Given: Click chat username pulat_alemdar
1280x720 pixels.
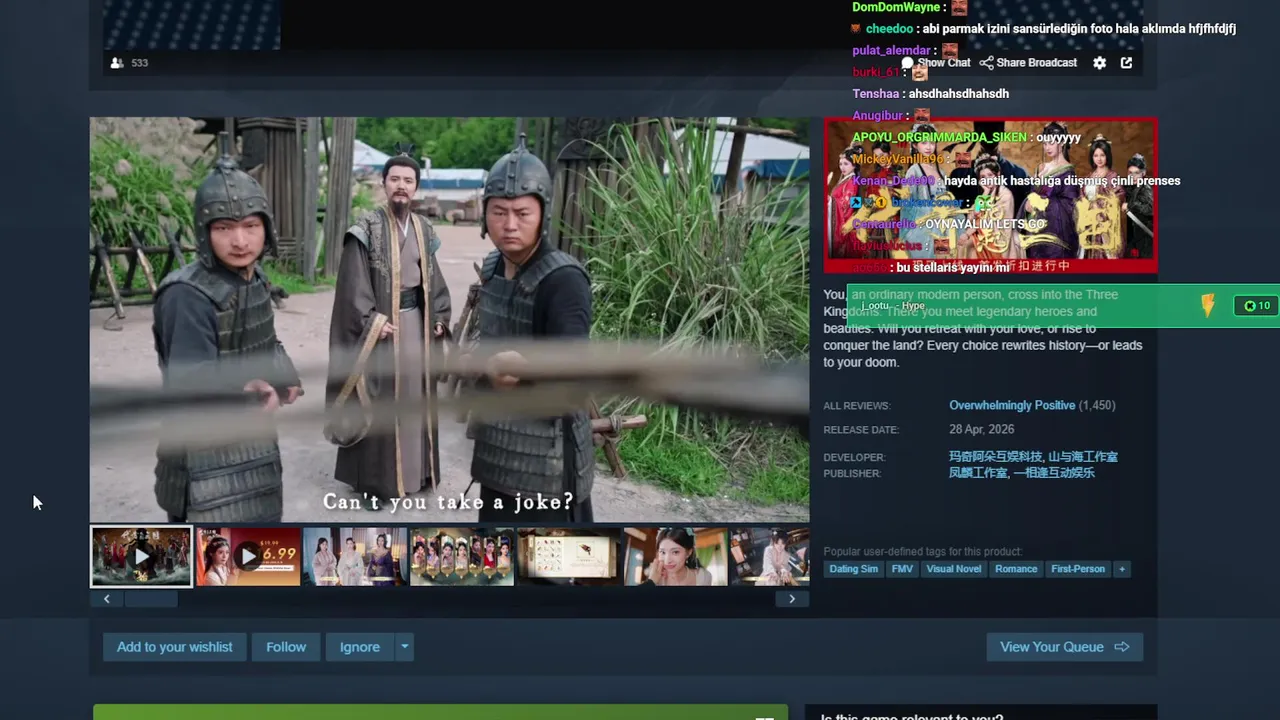Looking at the screenshot, I should 892,51.
